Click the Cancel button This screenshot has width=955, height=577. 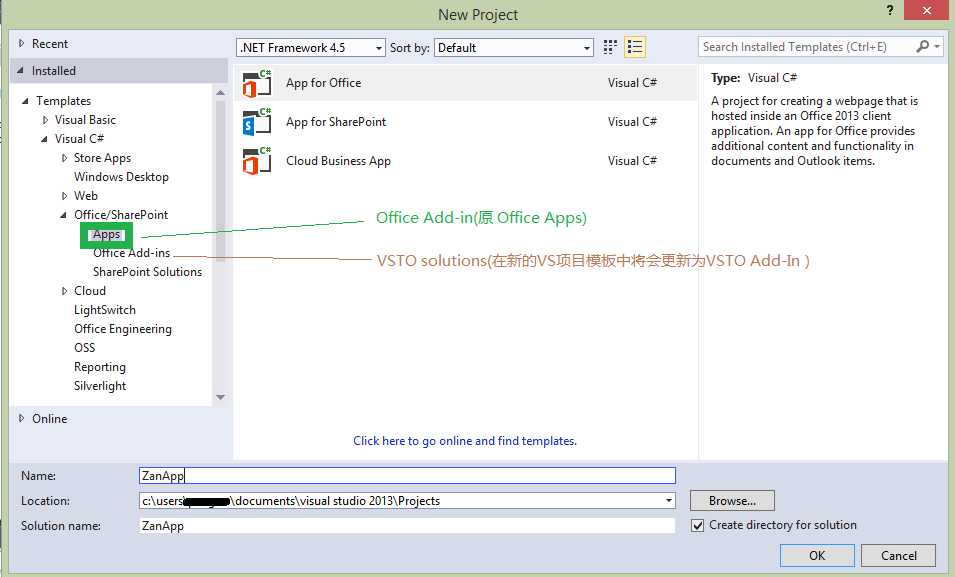click(898, 556)
